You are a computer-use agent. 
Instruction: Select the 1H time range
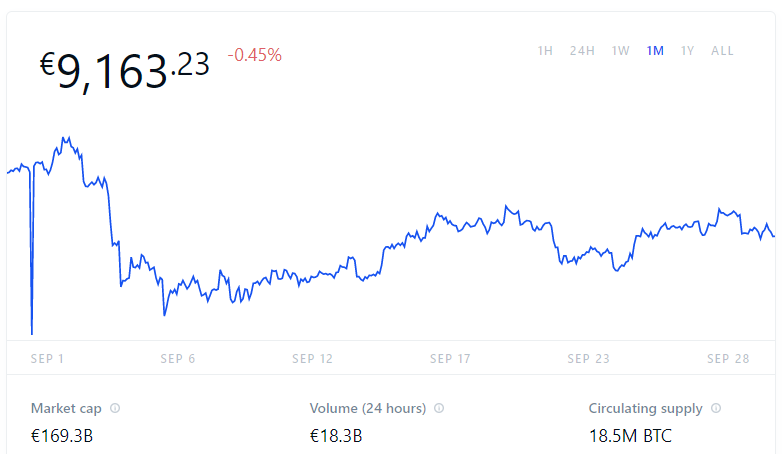(545, 51)
